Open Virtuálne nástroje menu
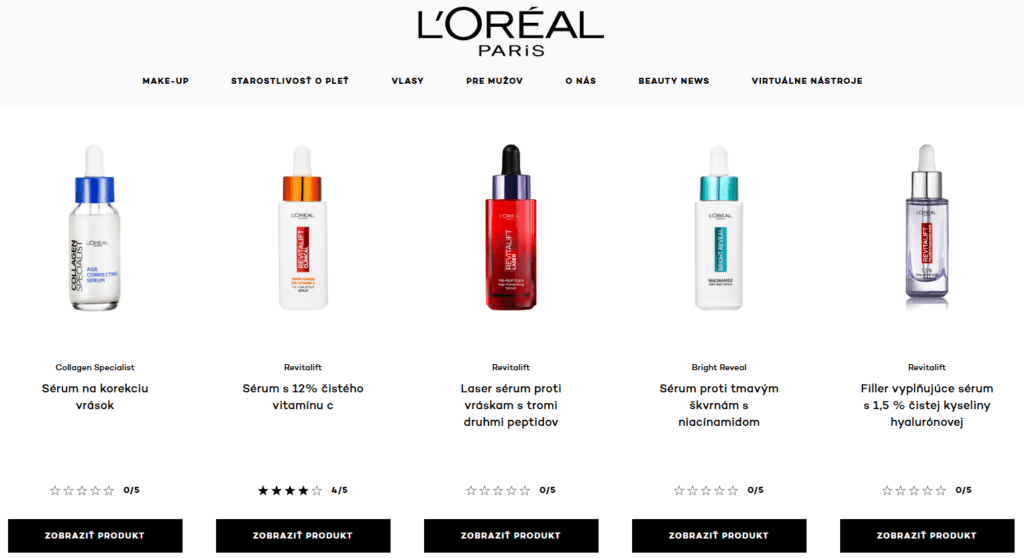Screen dimensions: 1024x558 click(807, 81)
